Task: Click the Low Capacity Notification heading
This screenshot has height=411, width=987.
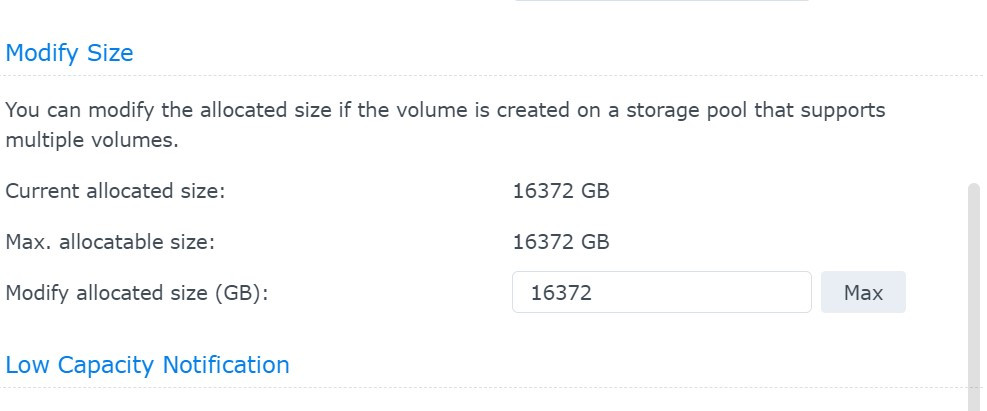Action: click(x=147, y=365)
